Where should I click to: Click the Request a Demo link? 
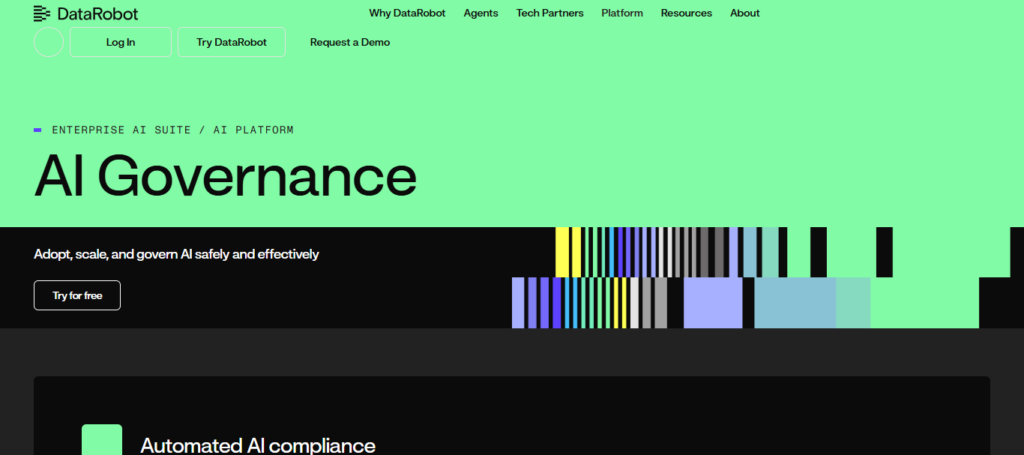coord(350,42)
